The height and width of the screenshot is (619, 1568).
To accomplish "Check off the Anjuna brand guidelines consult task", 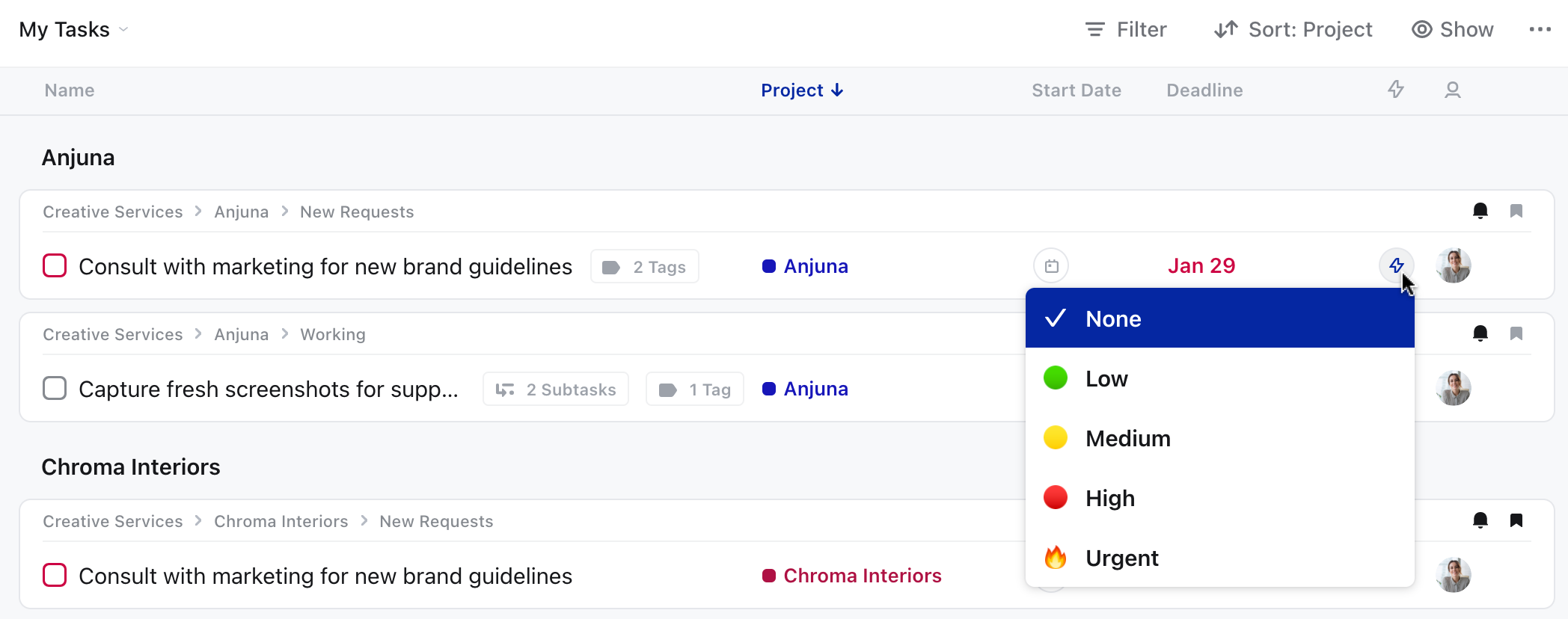I will (x=55, y=265).
